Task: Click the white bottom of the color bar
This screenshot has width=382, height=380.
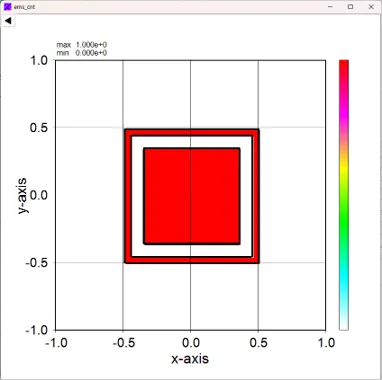Action: 344,324
